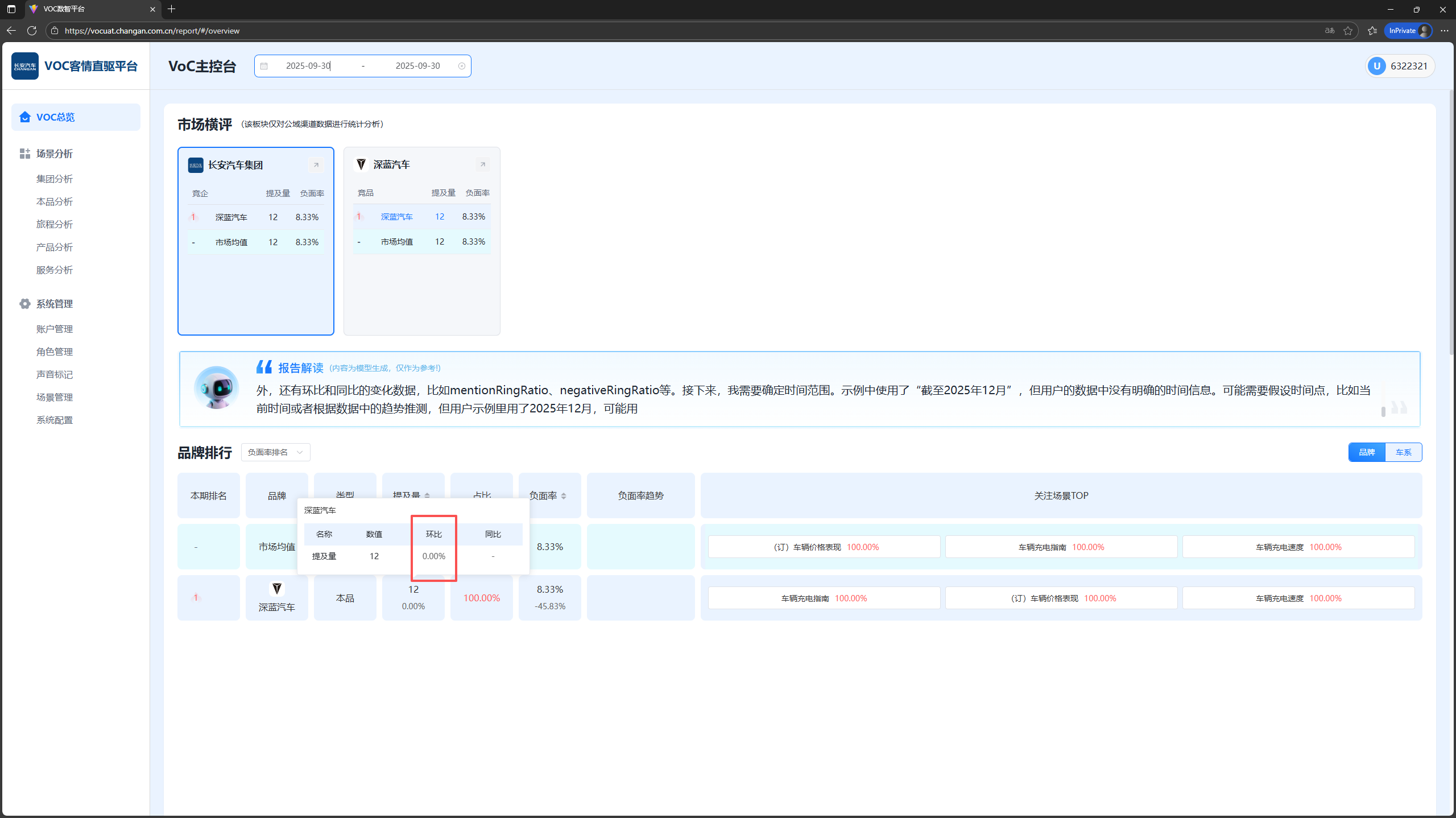The height and width of the screenshot is (818, 1456).
Task: Open 账户管理 in sidebar menu
Action: [55, 329]
